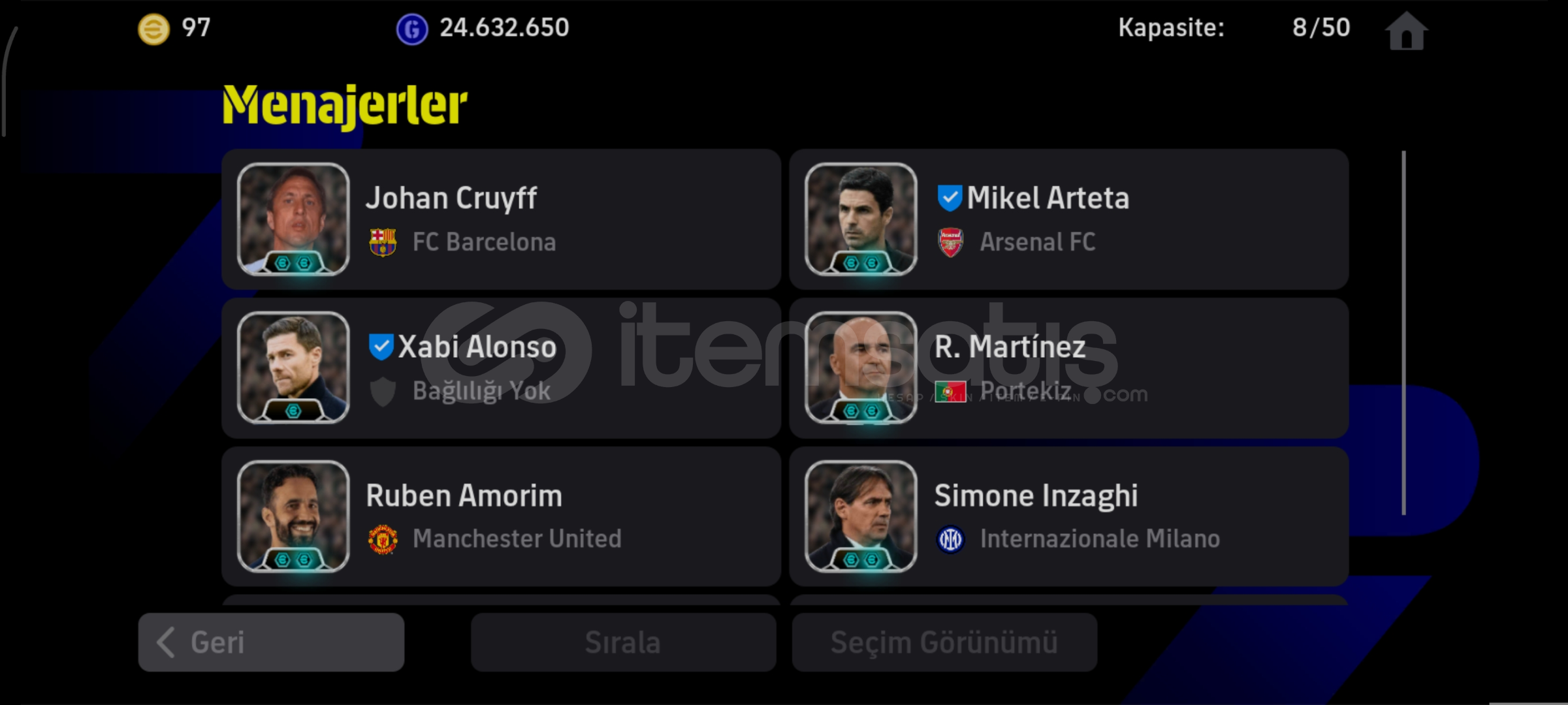Tap the gold eFootball coin icon
The image size is (1568, 705).
click(x=153, y=29)
